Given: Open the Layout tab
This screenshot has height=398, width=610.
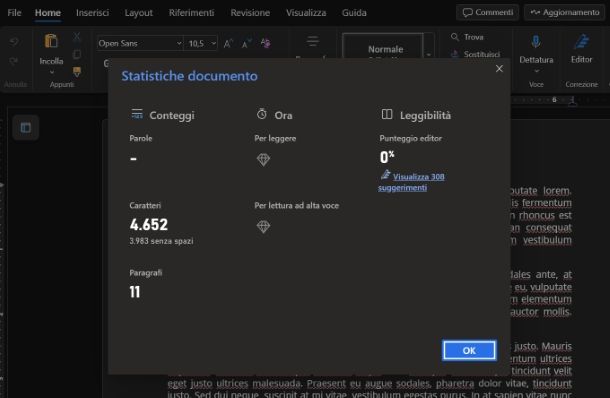Looking at the screenshot, I should [138, 13].
